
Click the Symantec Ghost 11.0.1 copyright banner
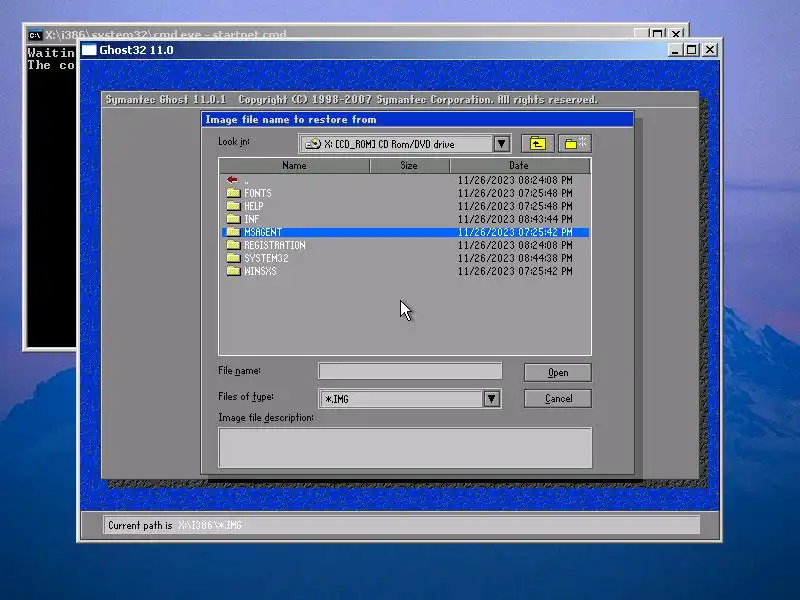[x=352, y=99]
